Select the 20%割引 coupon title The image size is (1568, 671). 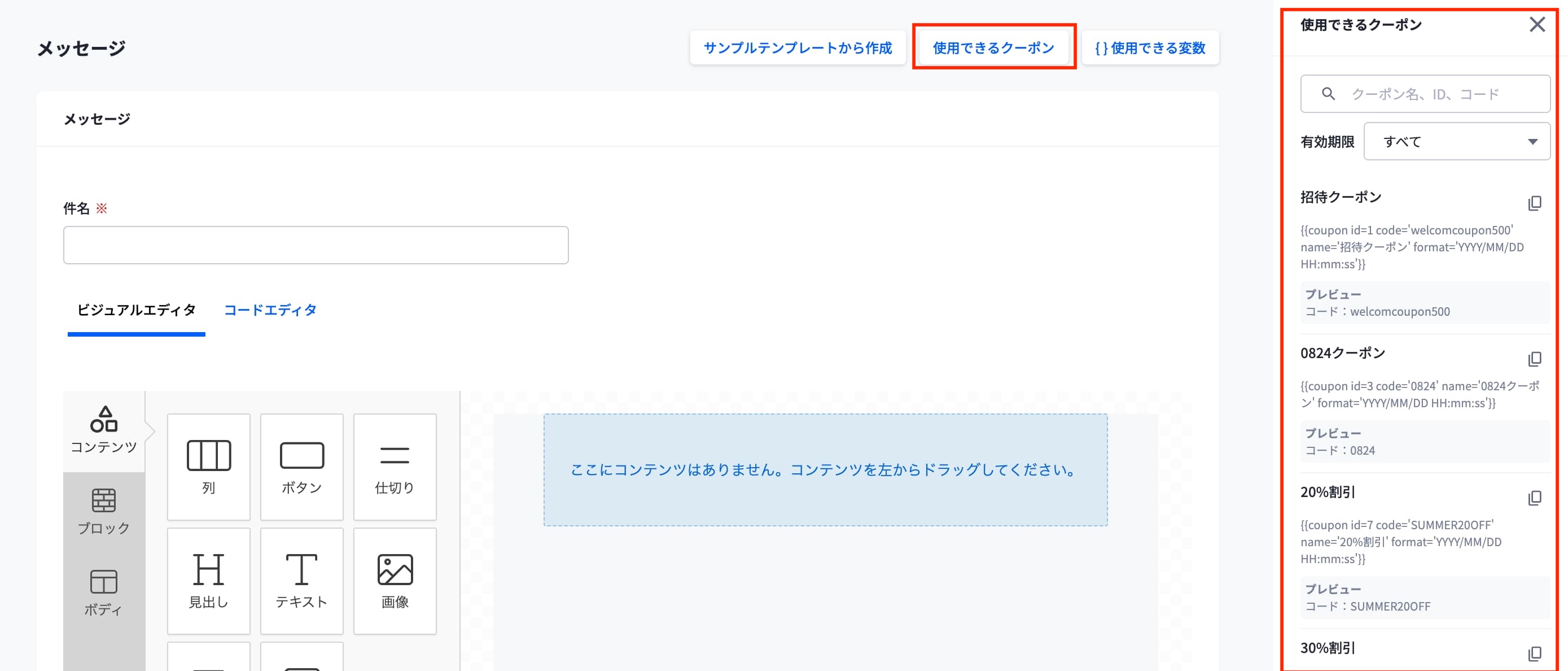[1328, 492]
